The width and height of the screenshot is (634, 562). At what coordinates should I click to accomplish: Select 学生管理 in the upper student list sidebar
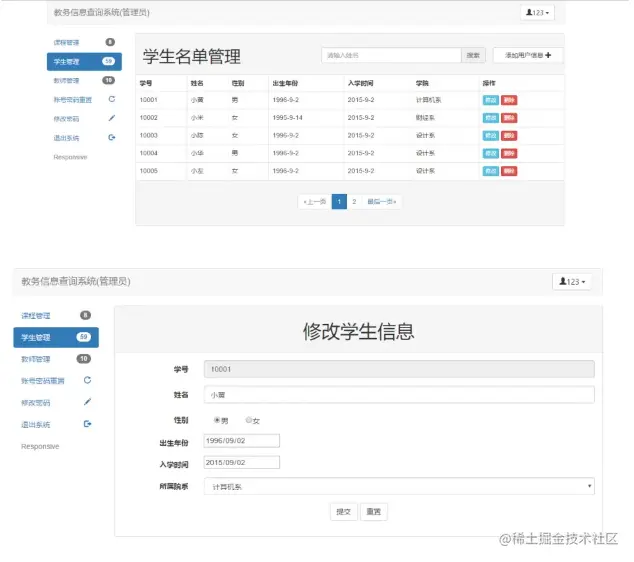tap(84, 61)
